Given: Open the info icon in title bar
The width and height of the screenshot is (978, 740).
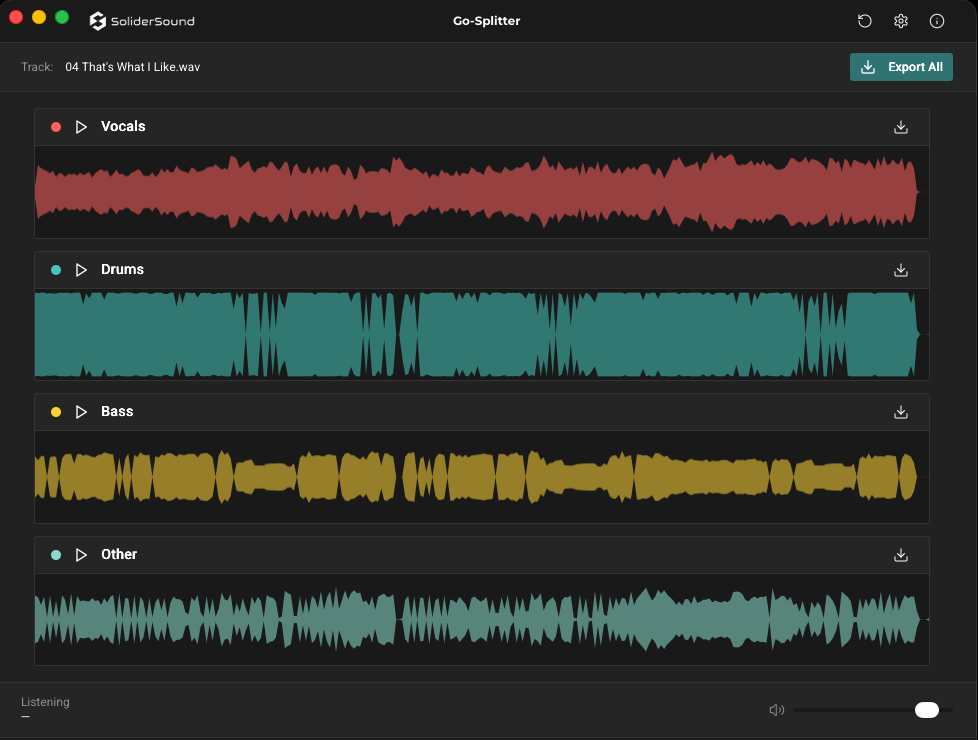Looking at the screenshot, I should pyautogui.click(x=937, y=21).
